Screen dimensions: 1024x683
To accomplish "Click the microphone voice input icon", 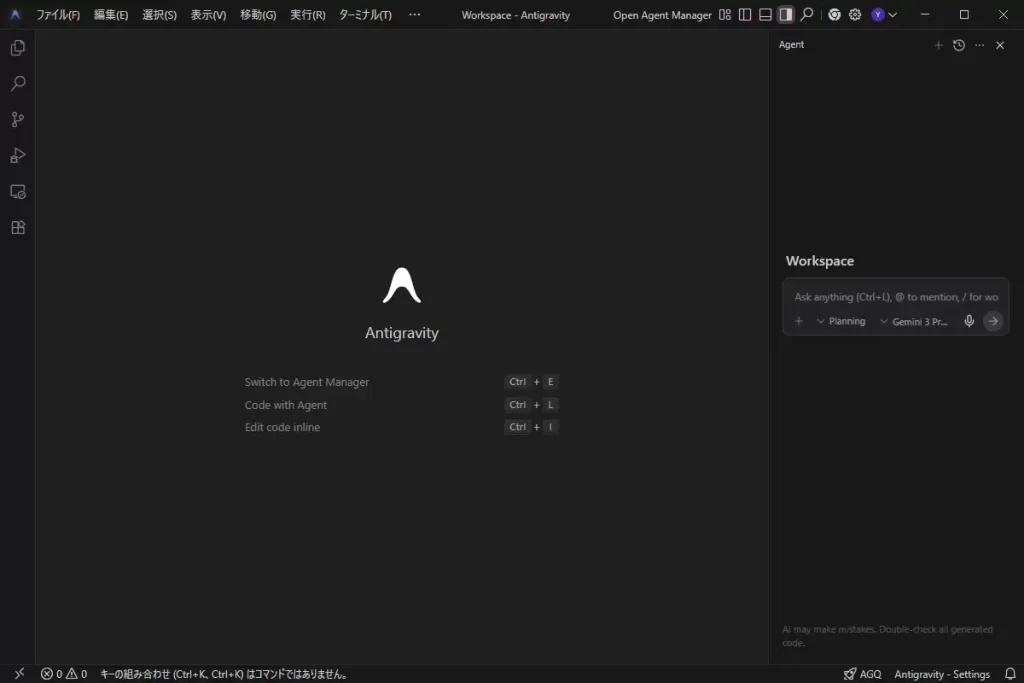I will point(969,321).
